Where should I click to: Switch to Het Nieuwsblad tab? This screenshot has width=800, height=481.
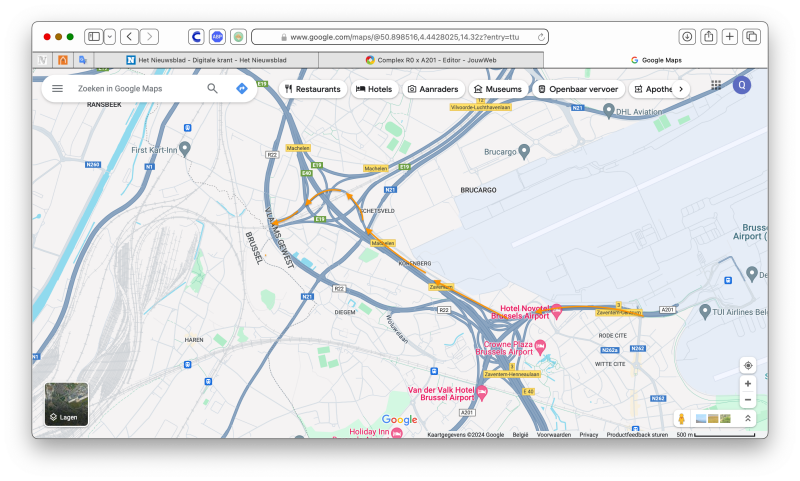[206, 60]
